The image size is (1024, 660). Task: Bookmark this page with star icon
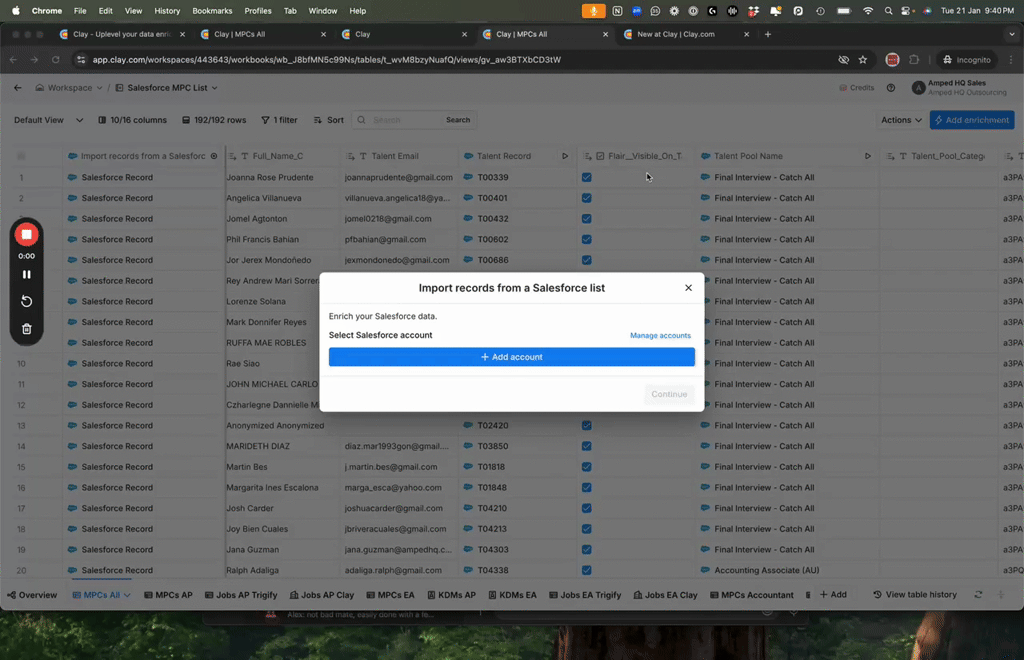click(x=863, y=59)
